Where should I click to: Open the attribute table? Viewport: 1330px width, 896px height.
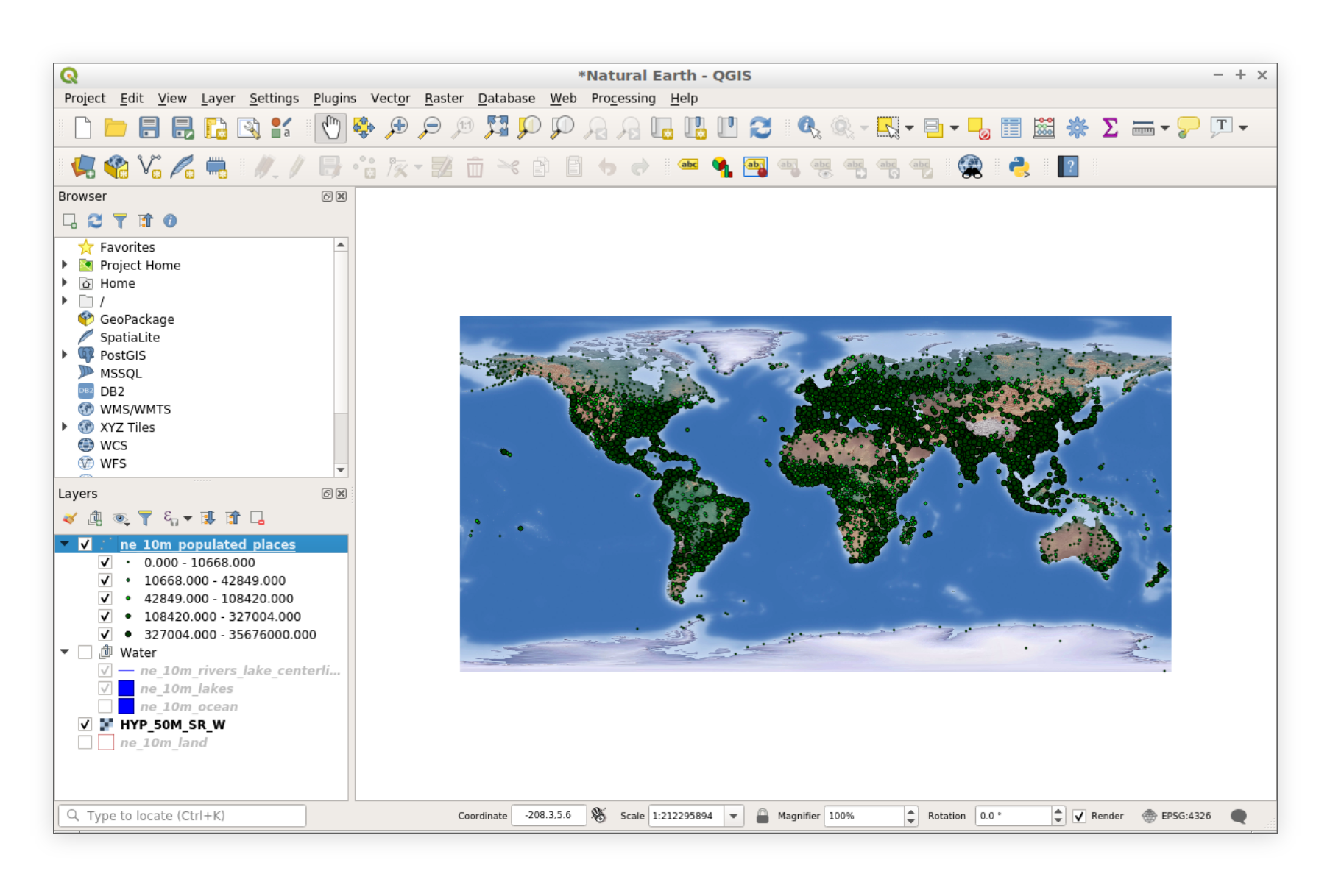click(x=1011, y=127)
